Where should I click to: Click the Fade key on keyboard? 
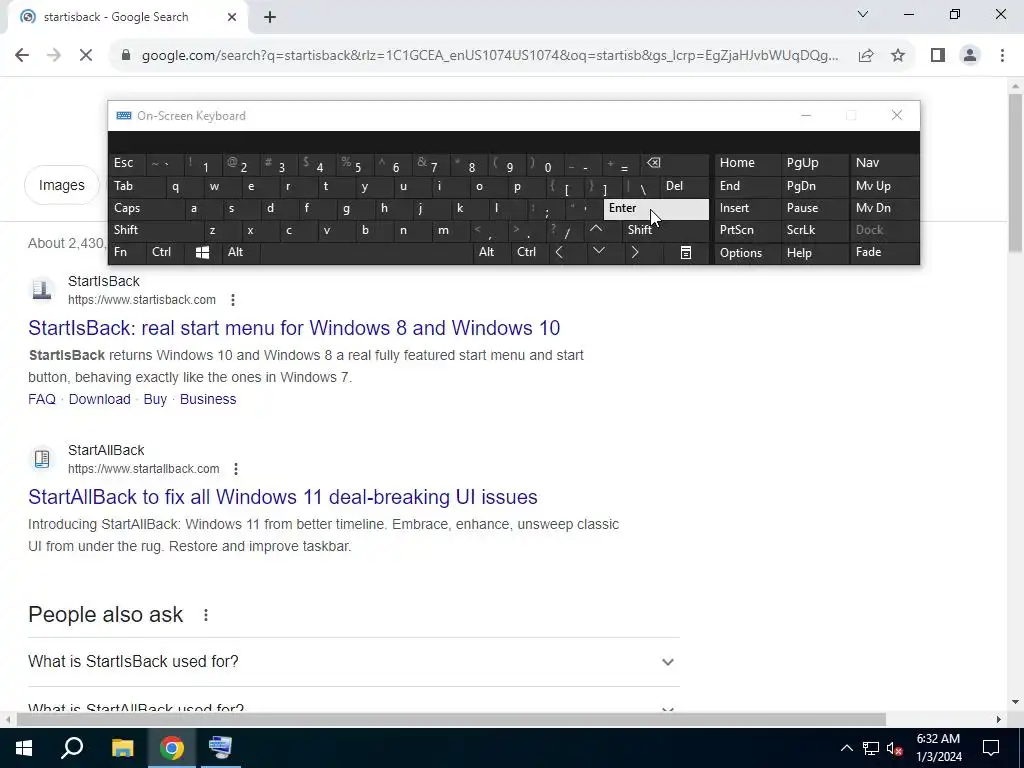click(884, 252)
